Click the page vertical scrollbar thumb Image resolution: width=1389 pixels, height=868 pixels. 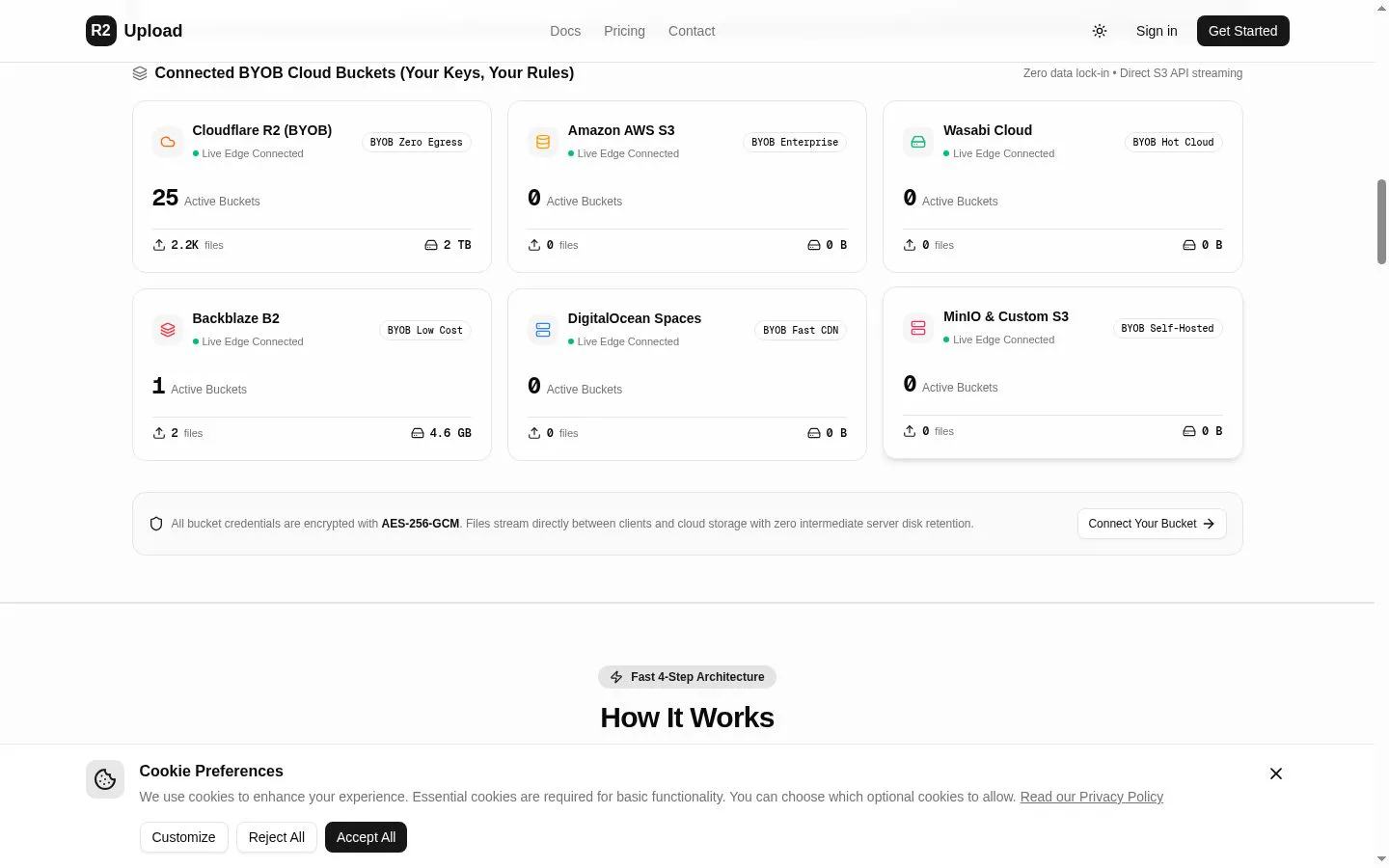click(x=1381, y=221)
